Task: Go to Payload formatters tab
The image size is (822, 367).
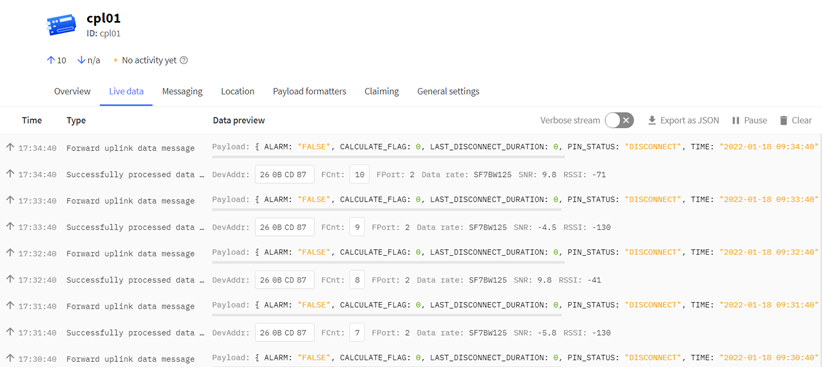Action: [x=309, y=91]
